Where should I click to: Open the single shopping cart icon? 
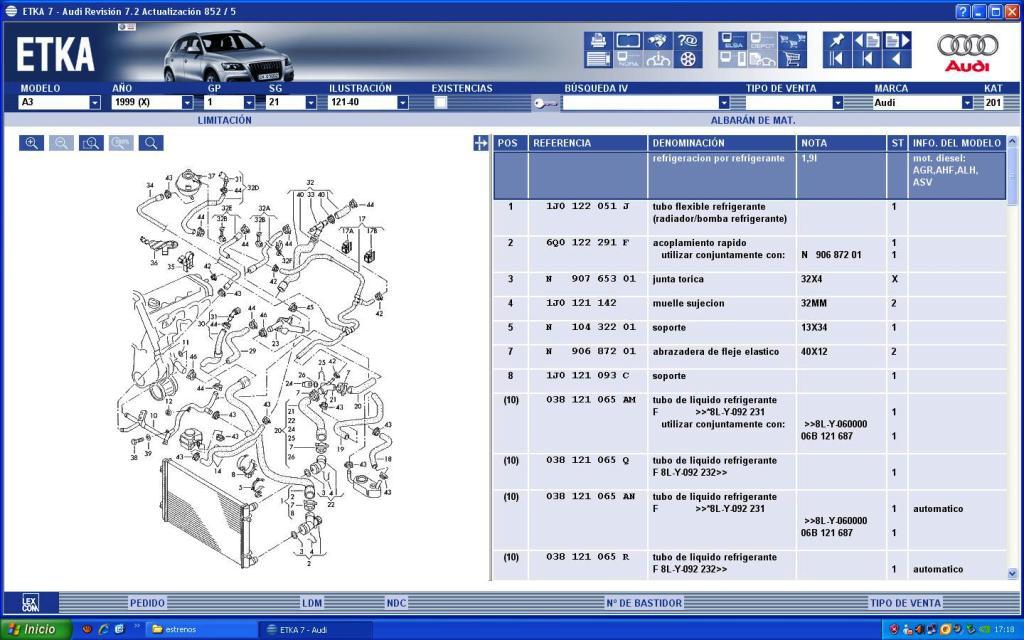[x=792, y=59]
